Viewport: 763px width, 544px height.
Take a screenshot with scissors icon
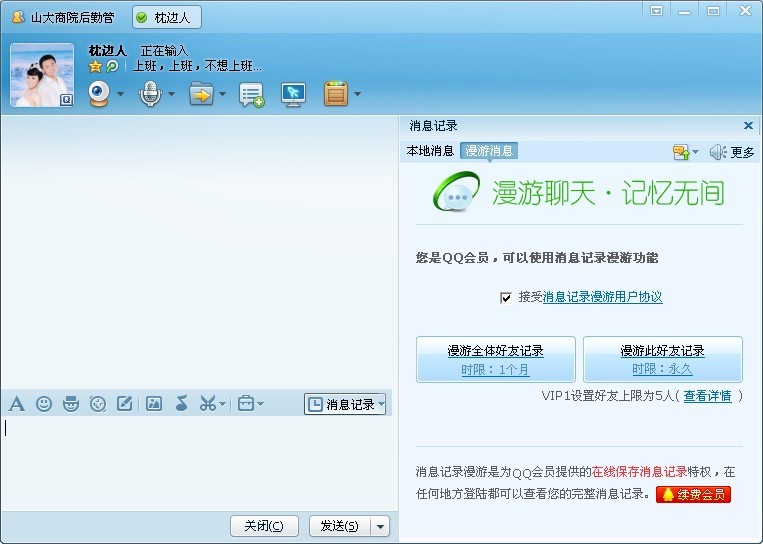pyautogui.click(x=208, y=403)
